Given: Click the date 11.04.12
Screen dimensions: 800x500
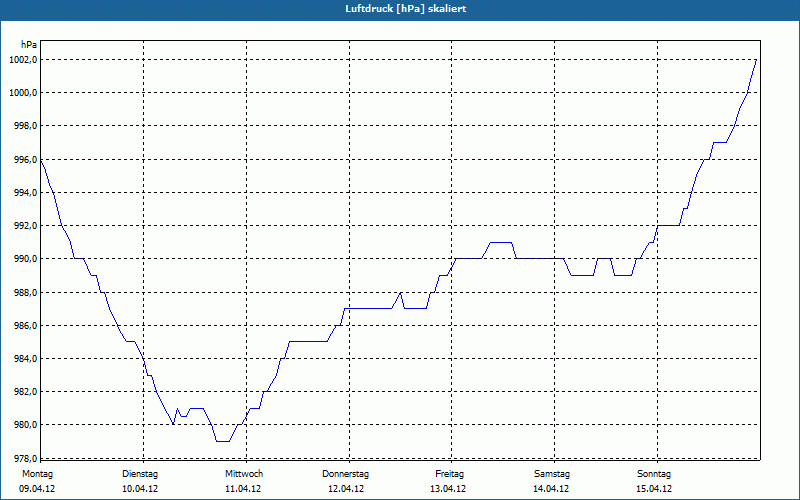Looking at the screenshot, I should [243, 489].
